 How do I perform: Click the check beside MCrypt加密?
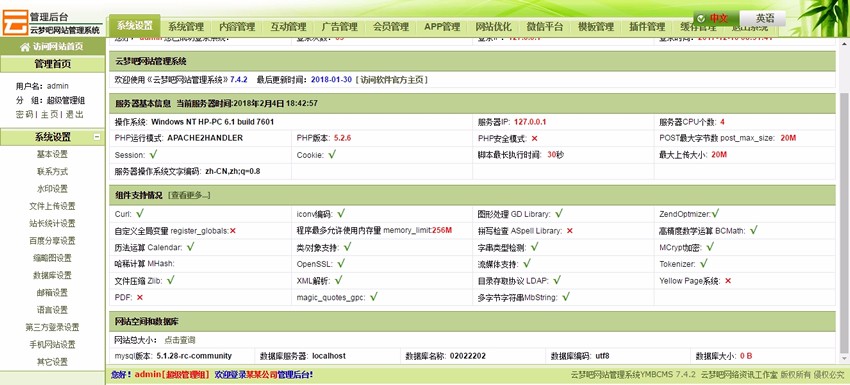pos(710,247)
